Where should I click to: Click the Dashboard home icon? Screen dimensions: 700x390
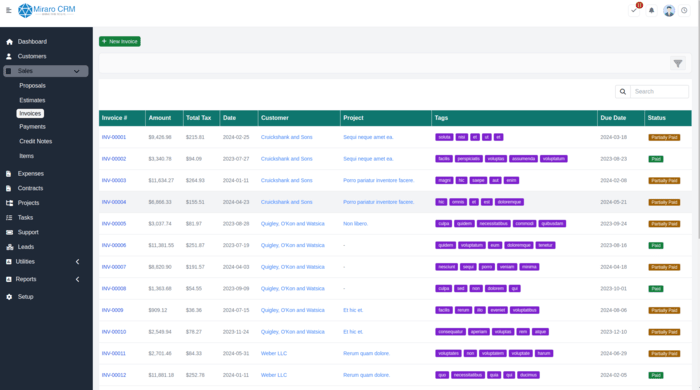[x=9, y=41]
